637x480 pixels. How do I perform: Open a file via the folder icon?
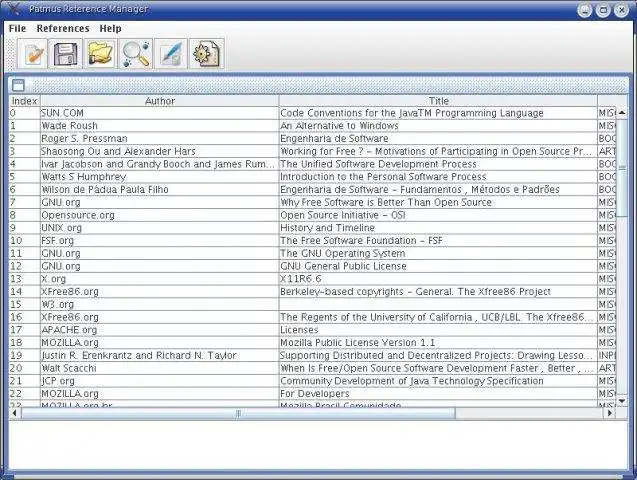pos(100,54)
